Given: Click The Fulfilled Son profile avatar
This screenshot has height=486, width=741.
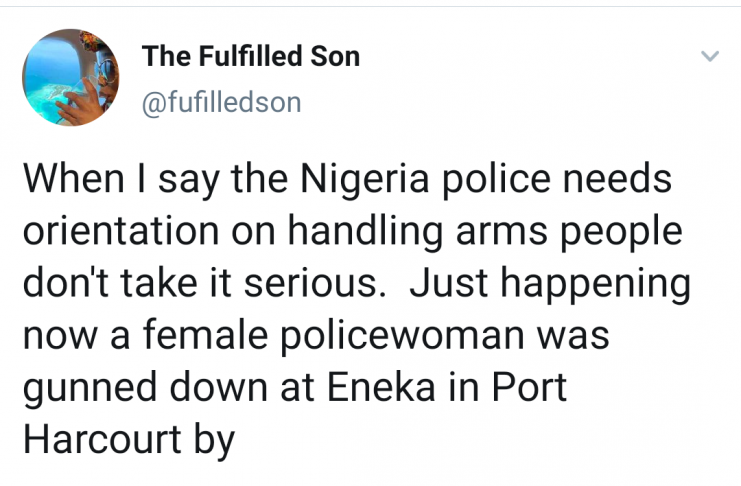Looking at the screenshot, I should coord(69,77).
